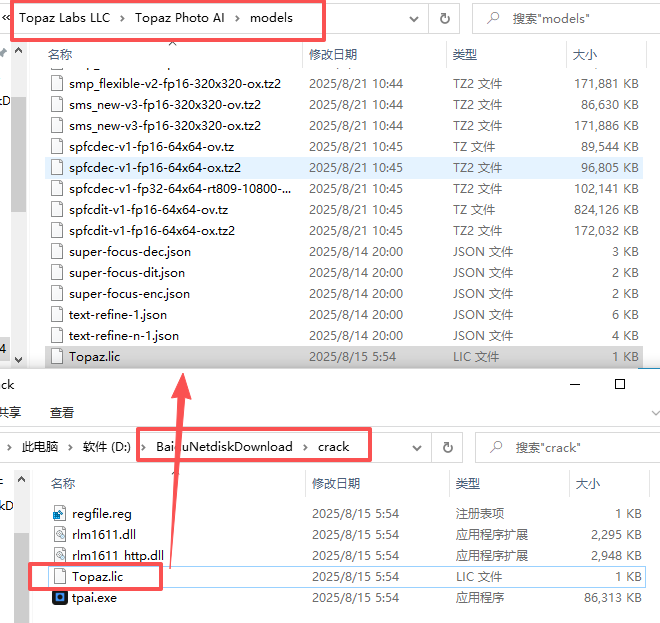Click the Topaz.lic icon in crack folder
This screenshot has height=623, width=660.
[60, 577]
